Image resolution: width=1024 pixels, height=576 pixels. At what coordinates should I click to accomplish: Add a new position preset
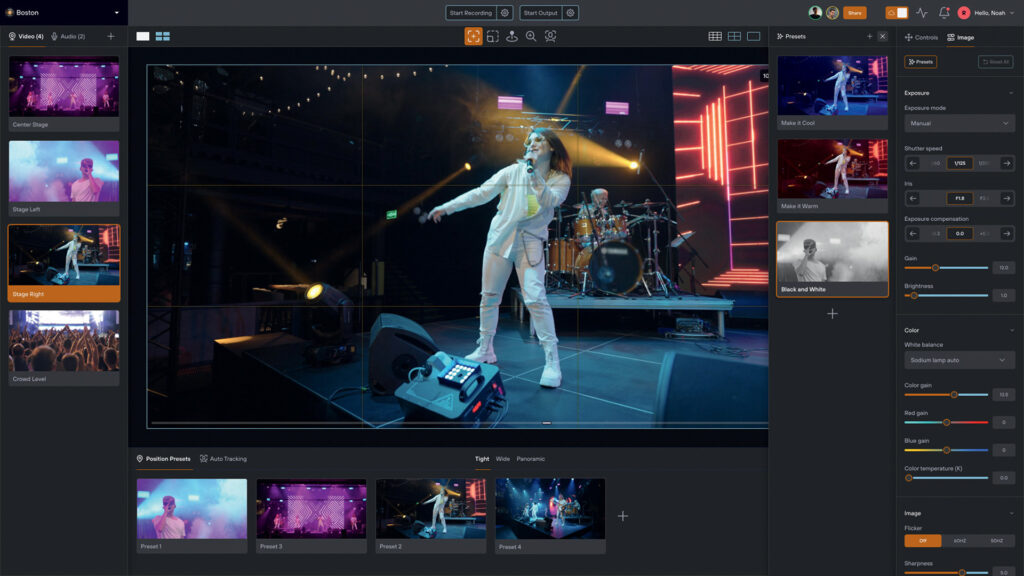tap(623, 516)
